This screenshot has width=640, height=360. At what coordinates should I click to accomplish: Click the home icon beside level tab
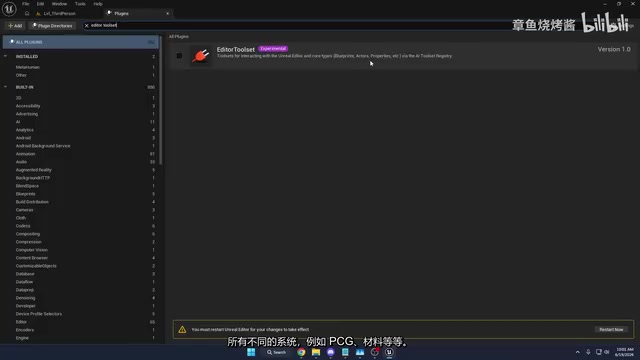tap(27, 13)
